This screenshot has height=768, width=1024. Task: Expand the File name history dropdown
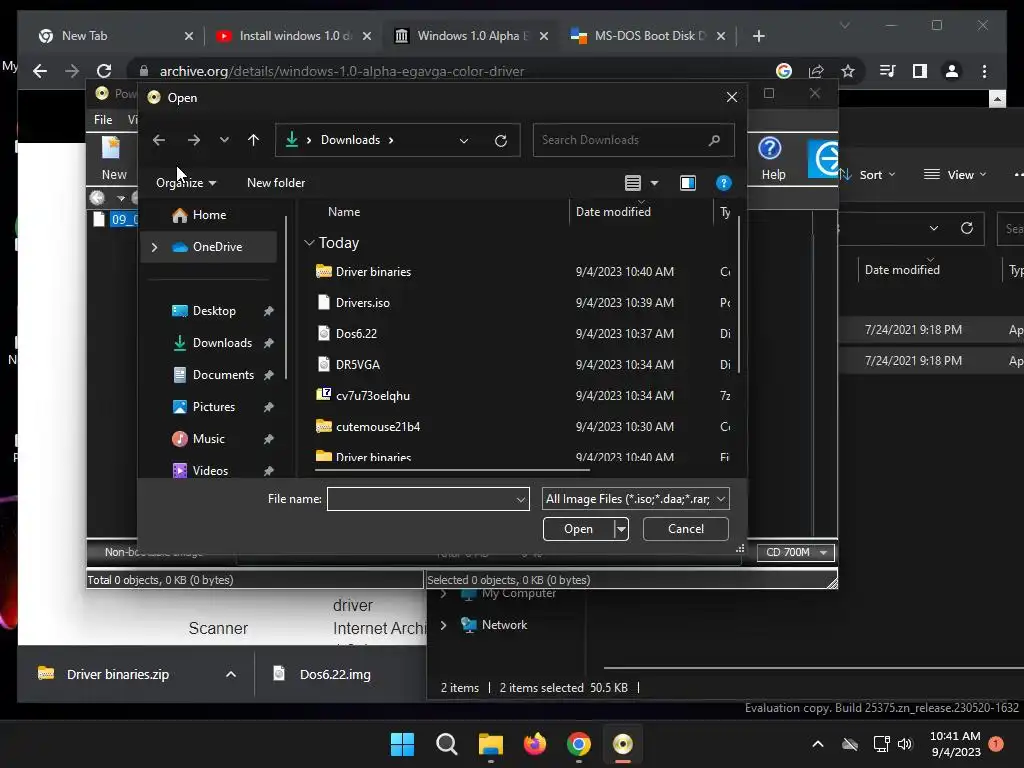point(520,500)
